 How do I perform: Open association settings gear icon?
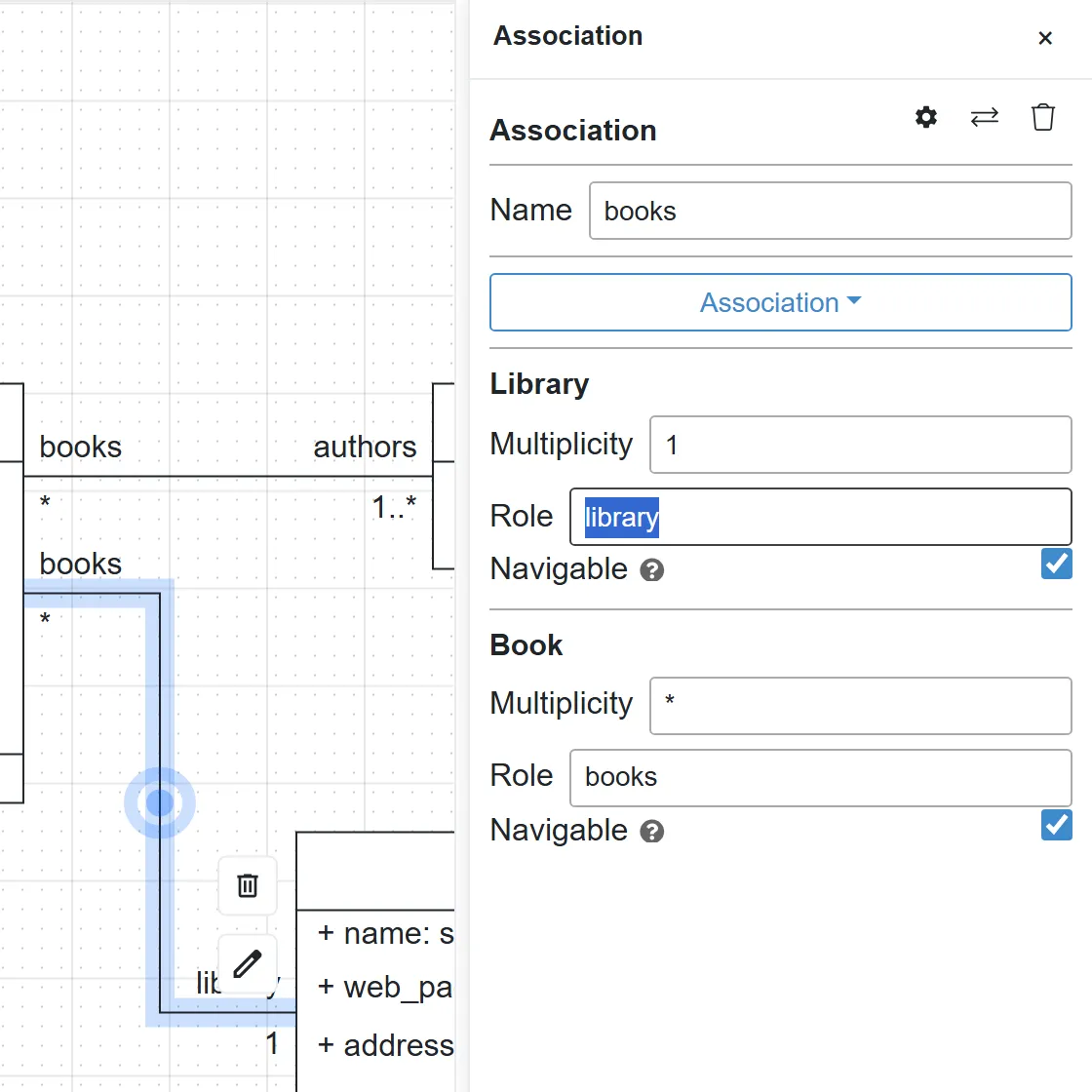coord(925,117)
